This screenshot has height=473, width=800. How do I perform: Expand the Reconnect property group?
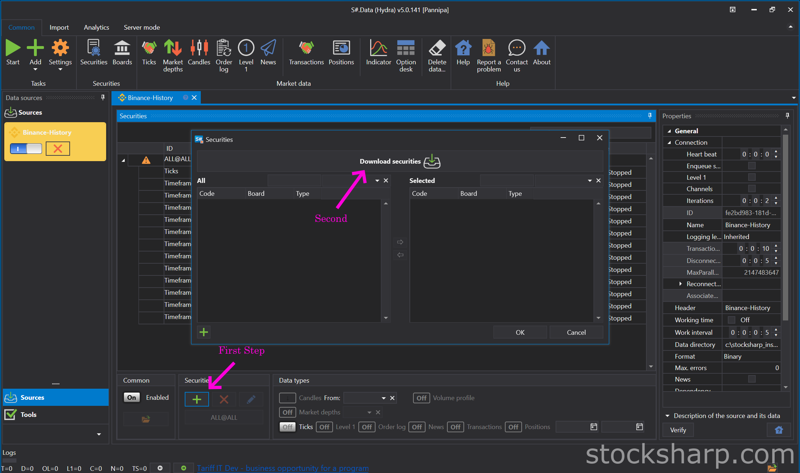click(681, 284)
